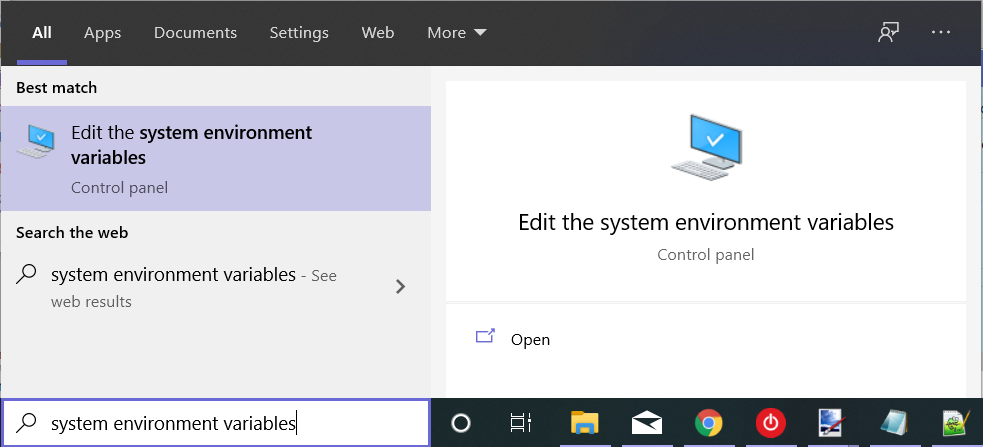This screenshot has height=447, width=983.
Task: Switch to the Apps filter tab
Action: click(103, 33)
